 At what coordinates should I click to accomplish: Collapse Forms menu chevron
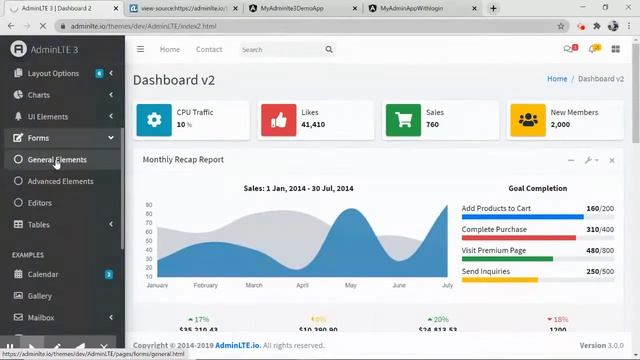pyautogui.click(x=111, y=138)
